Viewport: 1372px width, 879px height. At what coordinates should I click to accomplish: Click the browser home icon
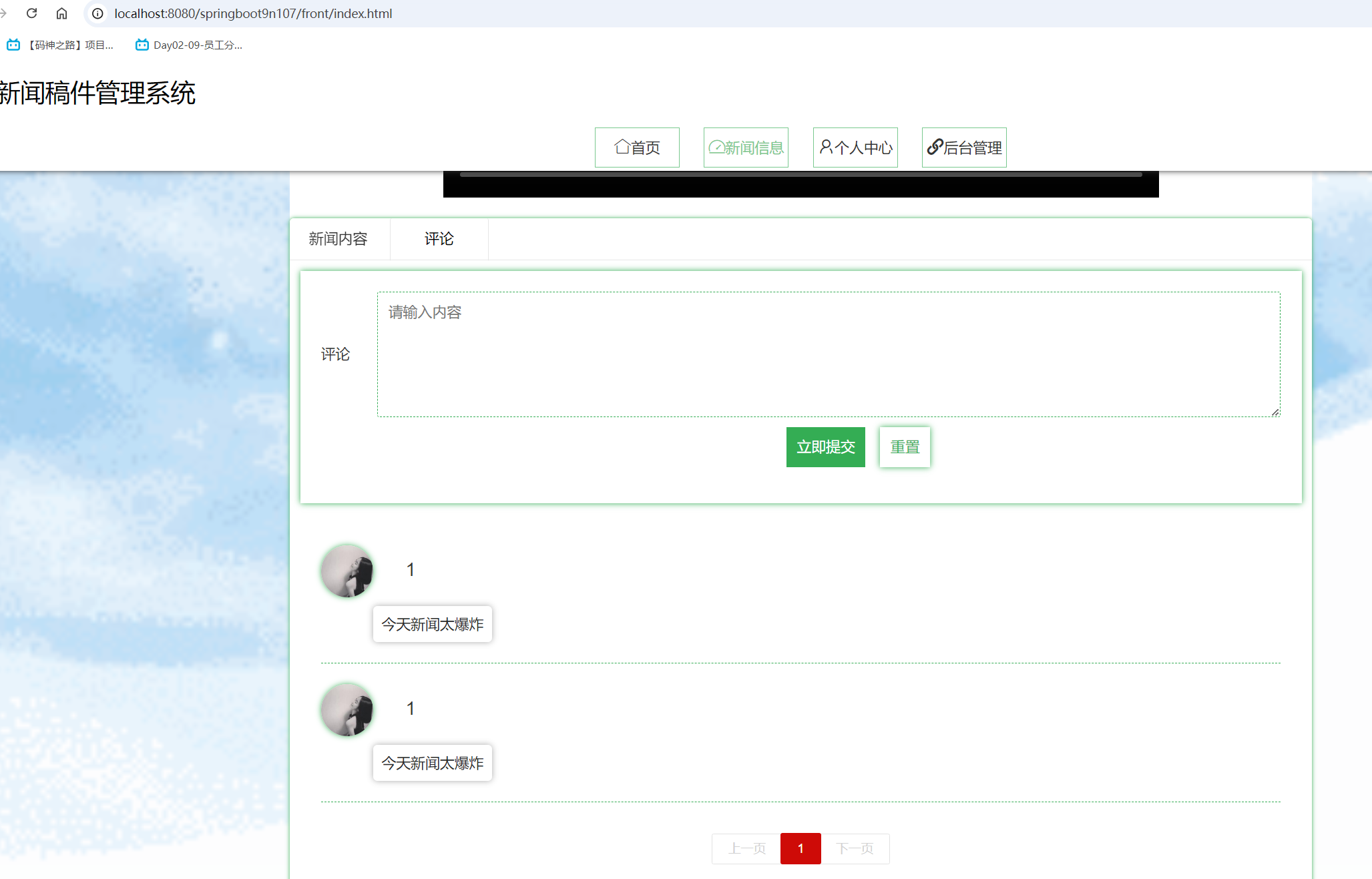coord(61,13)
